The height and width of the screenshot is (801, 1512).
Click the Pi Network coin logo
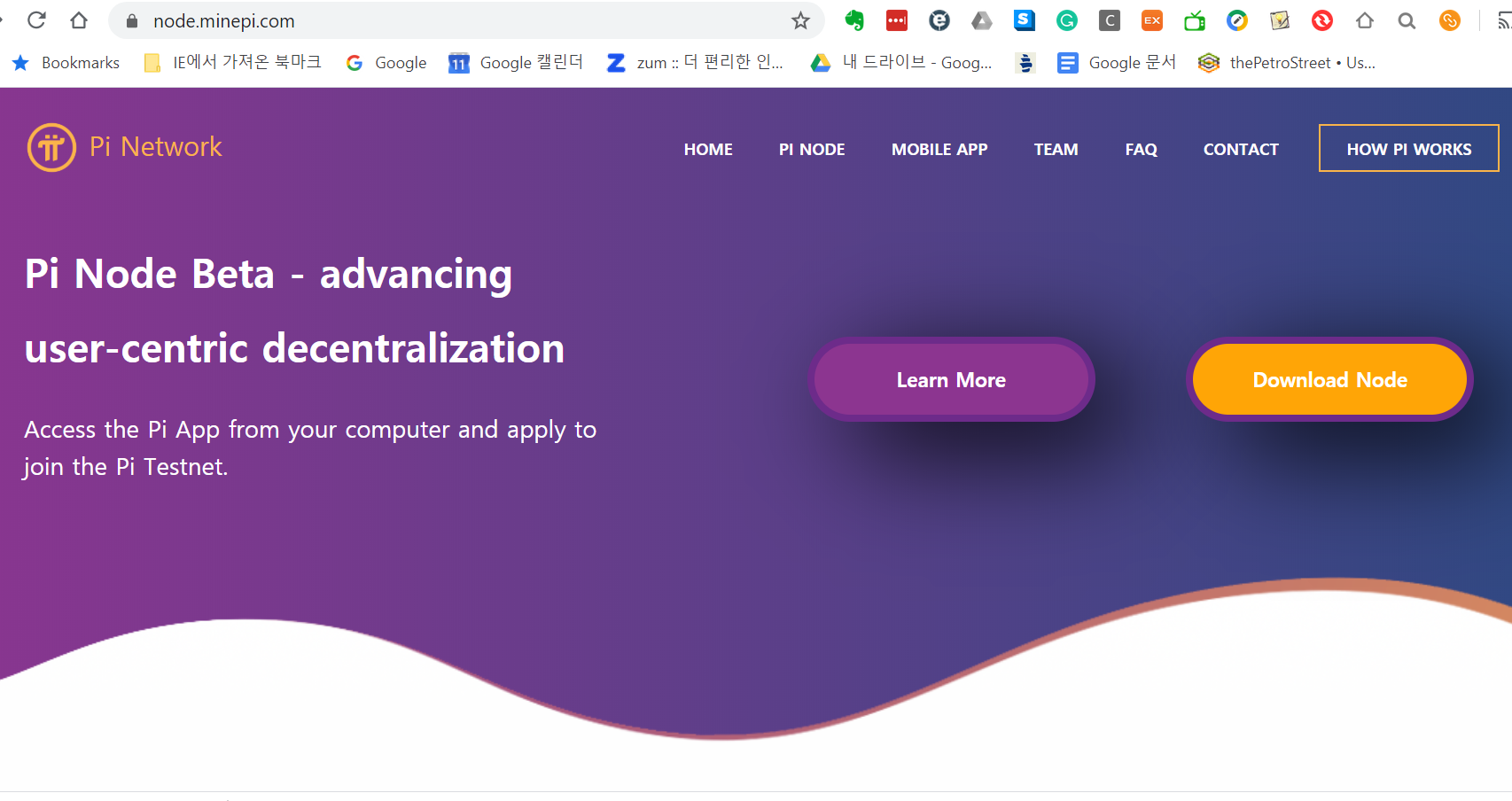(x=51, y=147)
